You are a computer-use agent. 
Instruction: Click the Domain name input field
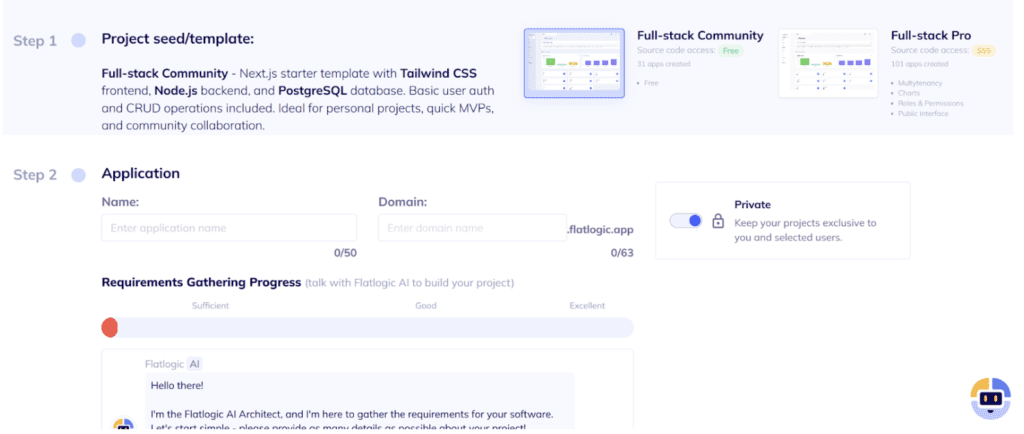coord(472,228)
